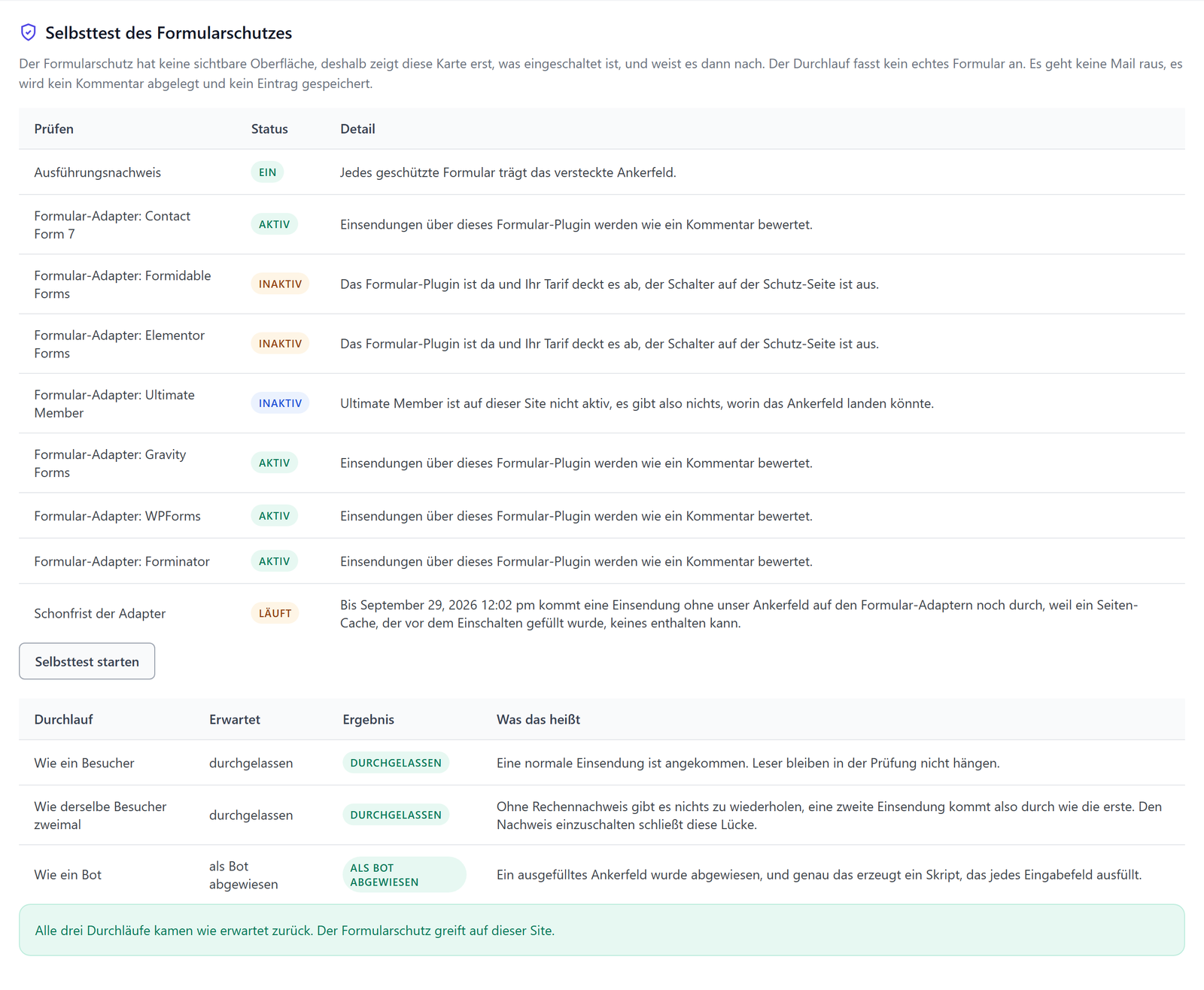Click the LÄUFT badge for Schonfrist
This screenshot has width=1204, height=990.
(x=275, y=613)
